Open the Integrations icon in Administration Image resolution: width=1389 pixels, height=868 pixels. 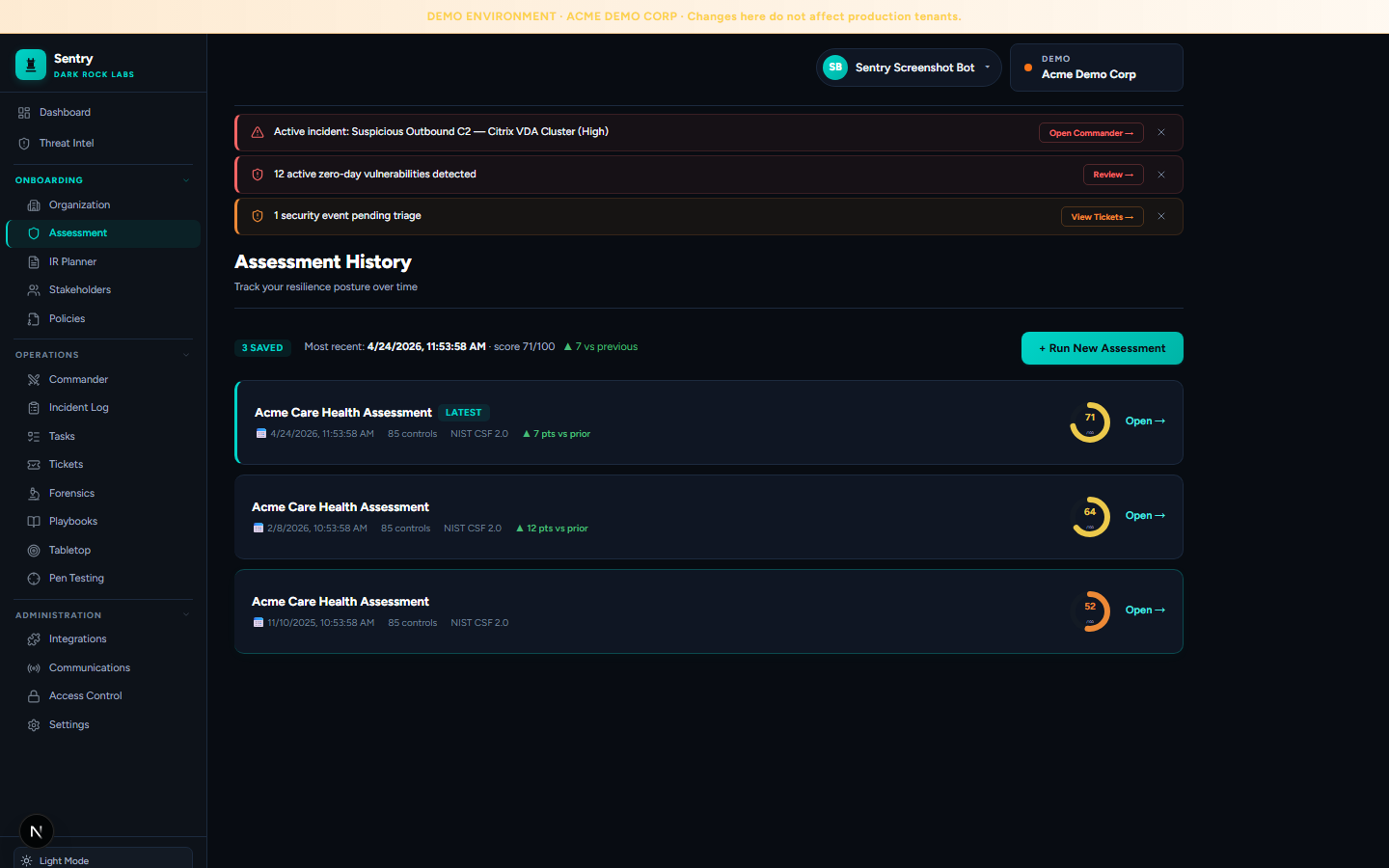[34, 639]
